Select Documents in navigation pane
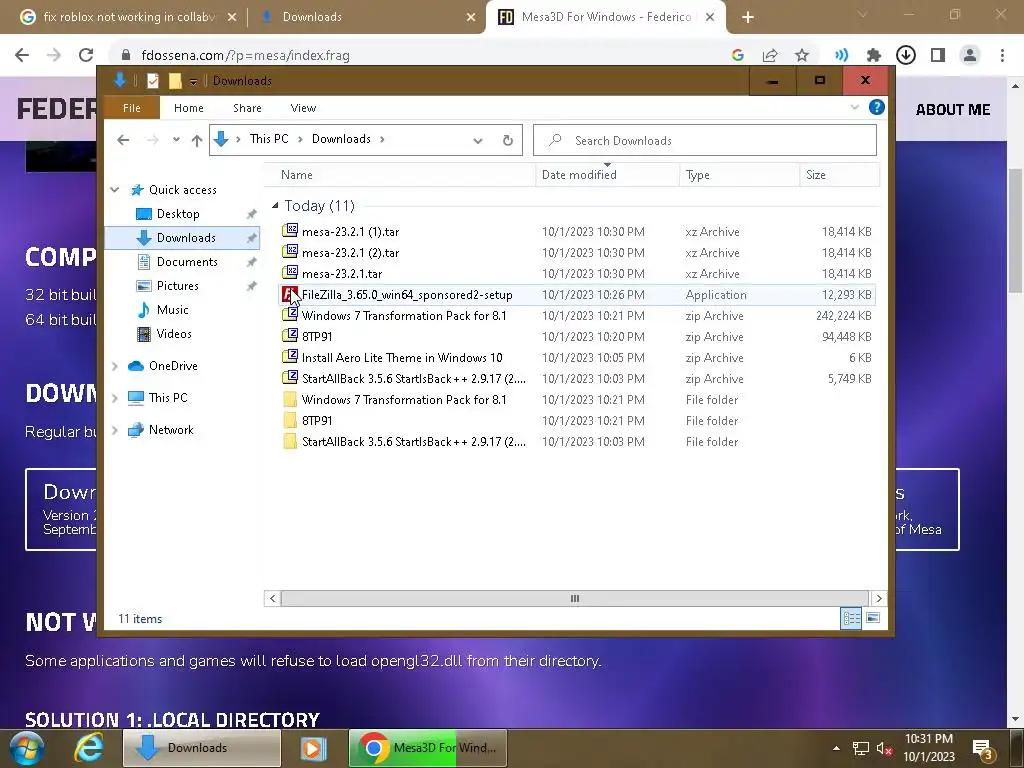 point(187,262)
